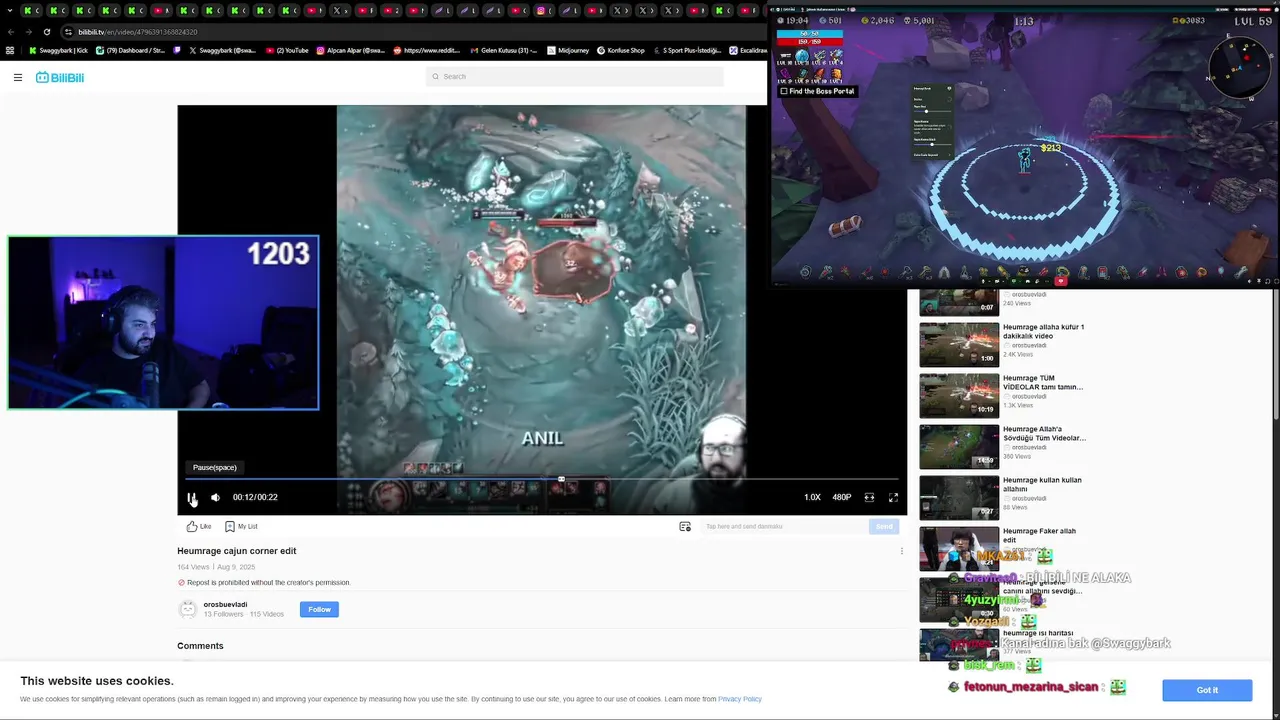Screen dimensions: 1280x720
Task: Follow the orosbuevladi channel
Action: pyautogui.click(x=319, y=609)
